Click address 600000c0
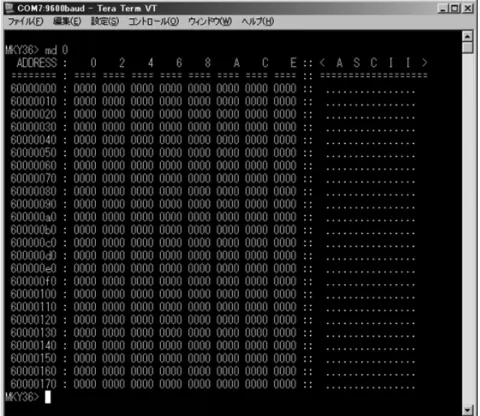Image resolution: width=480 pixels, height=416 pixels. pos(33,243)
